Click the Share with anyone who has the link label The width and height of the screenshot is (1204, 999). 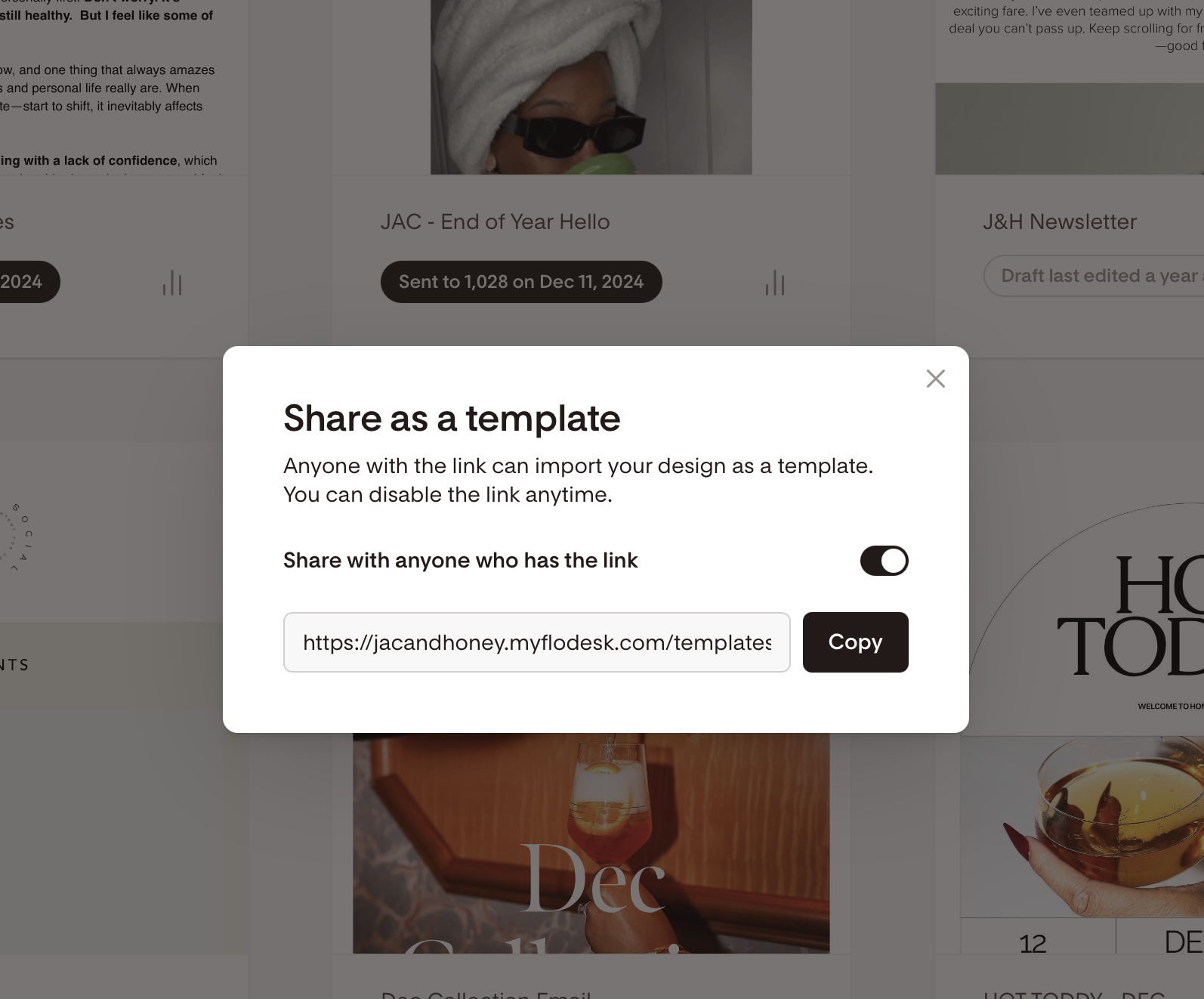tap(461, 561)
